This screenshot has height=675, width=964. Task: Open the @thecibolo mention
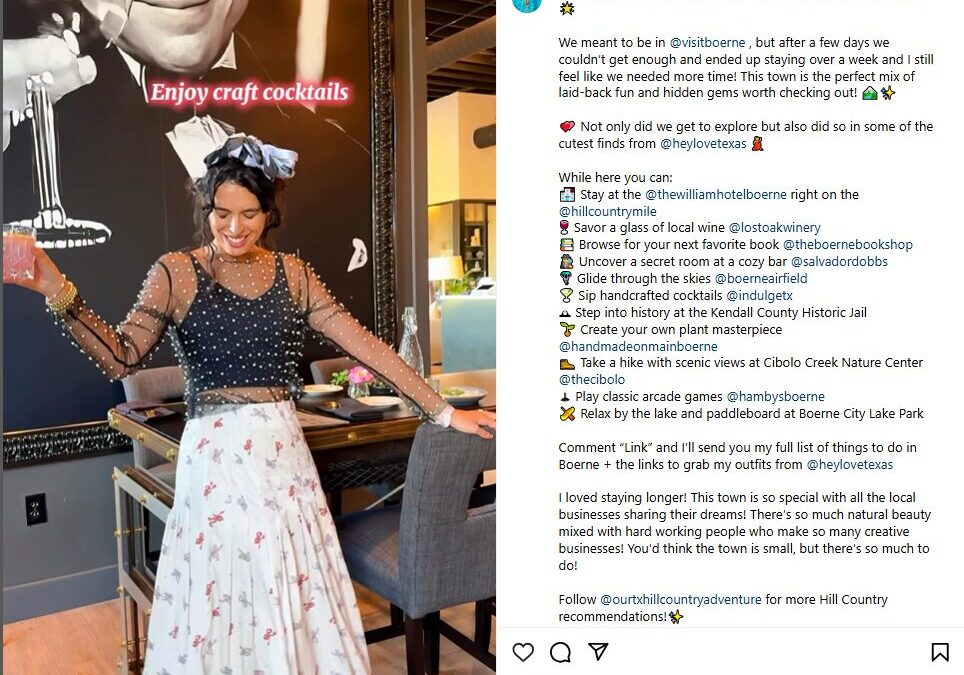tap(591, 379)
